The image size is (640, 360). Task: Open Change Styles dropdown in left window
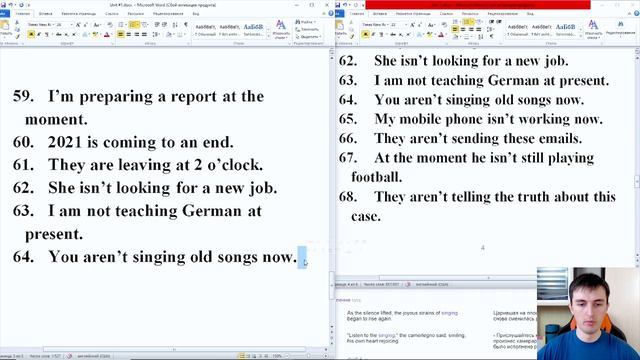(x=281, y=29)
